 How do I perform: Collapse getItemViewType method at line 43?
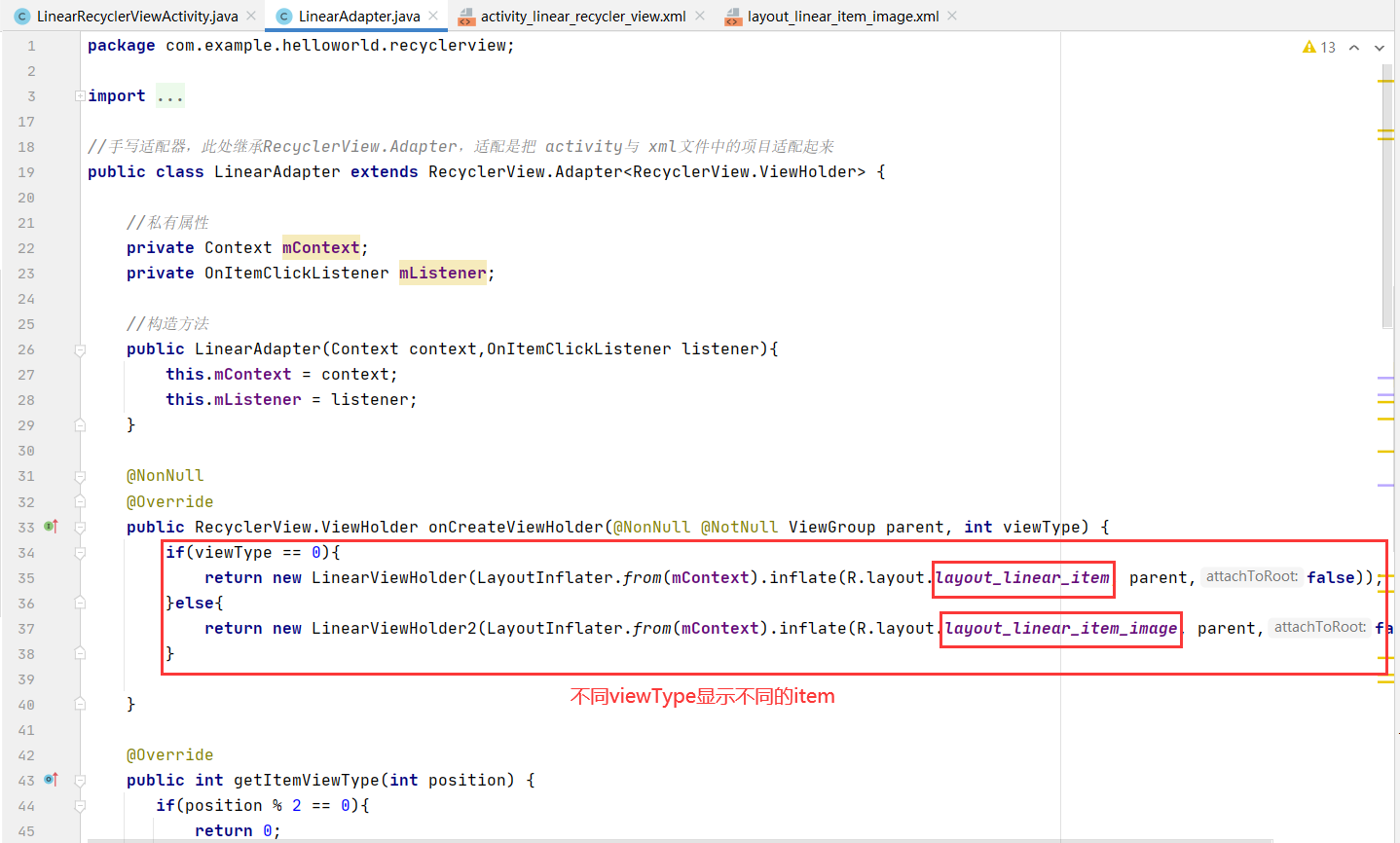[x=80, y=780]
